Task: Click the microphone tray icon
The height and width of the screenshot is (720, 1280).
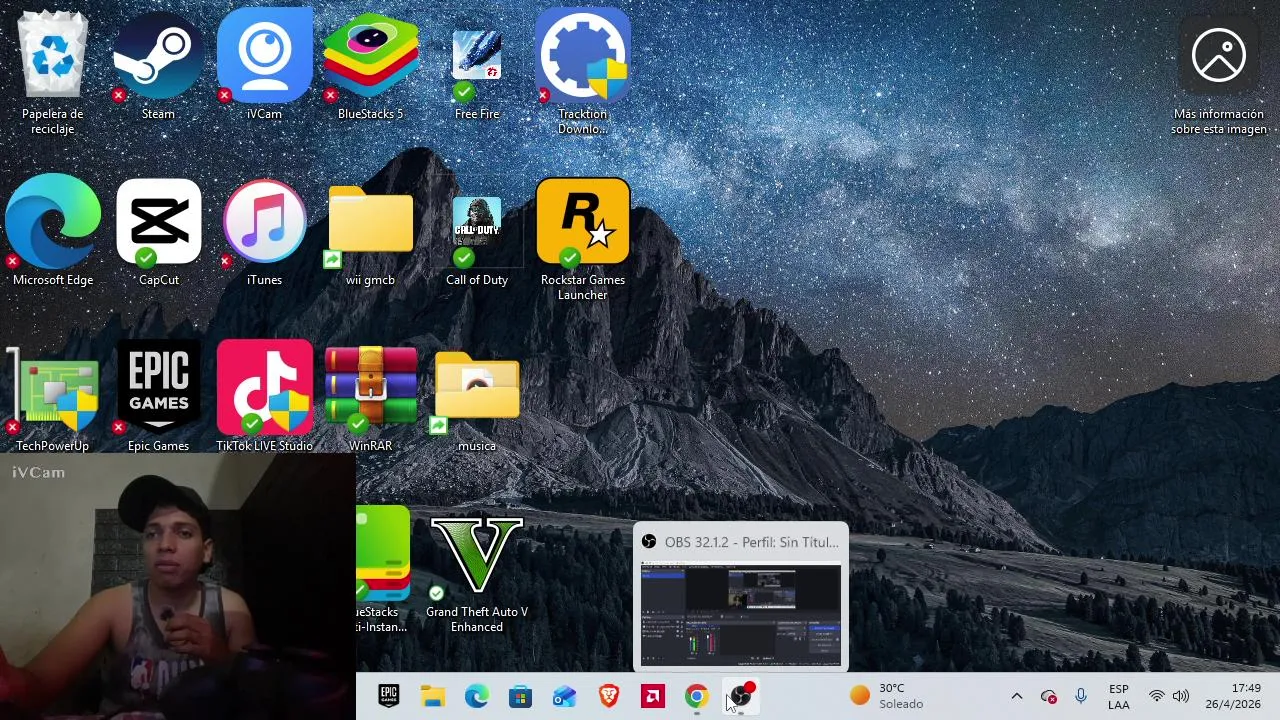Action: [1081, 696]
